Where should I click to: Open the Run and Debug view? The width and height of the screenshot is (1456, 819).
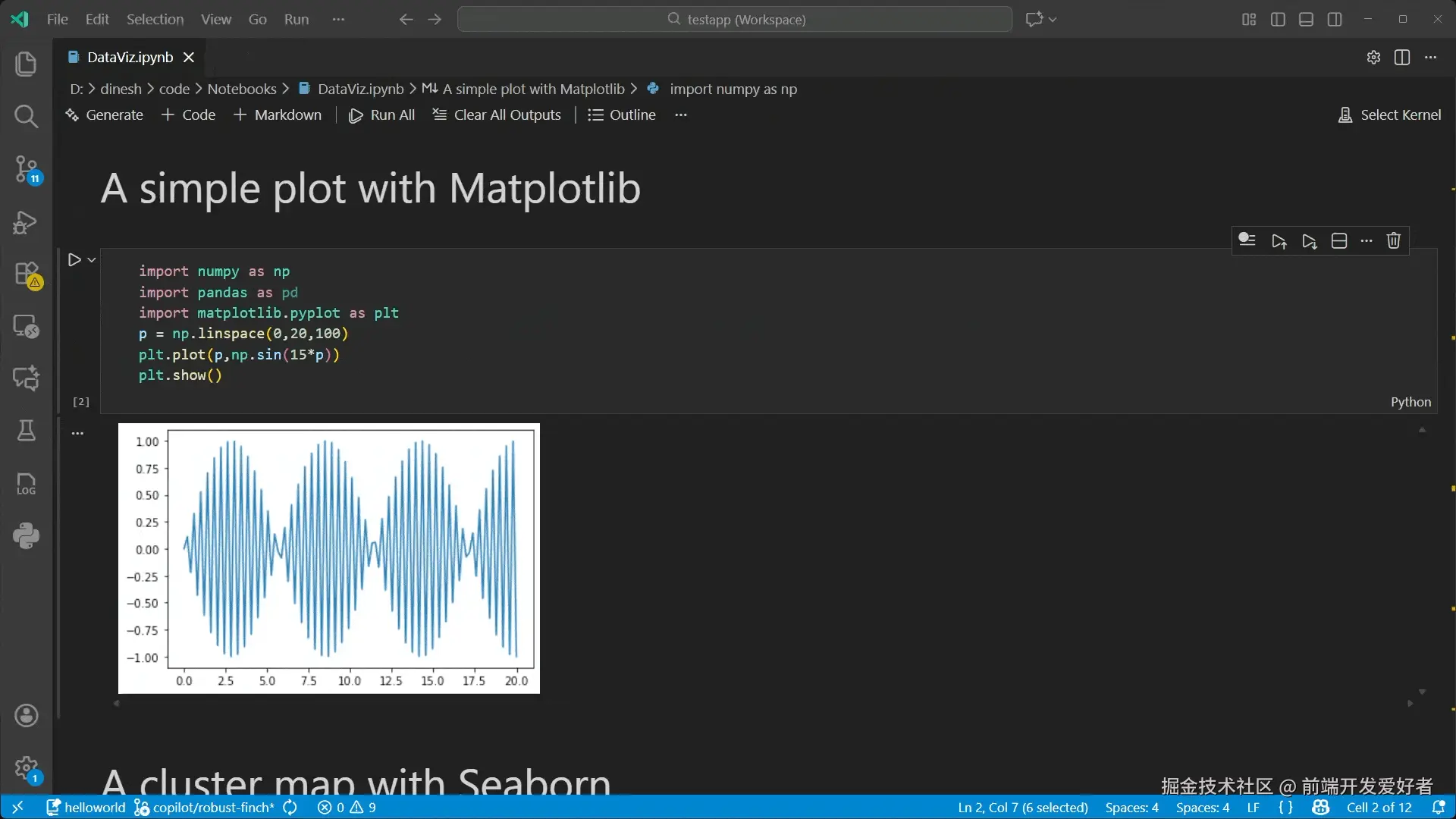(26, 222)
